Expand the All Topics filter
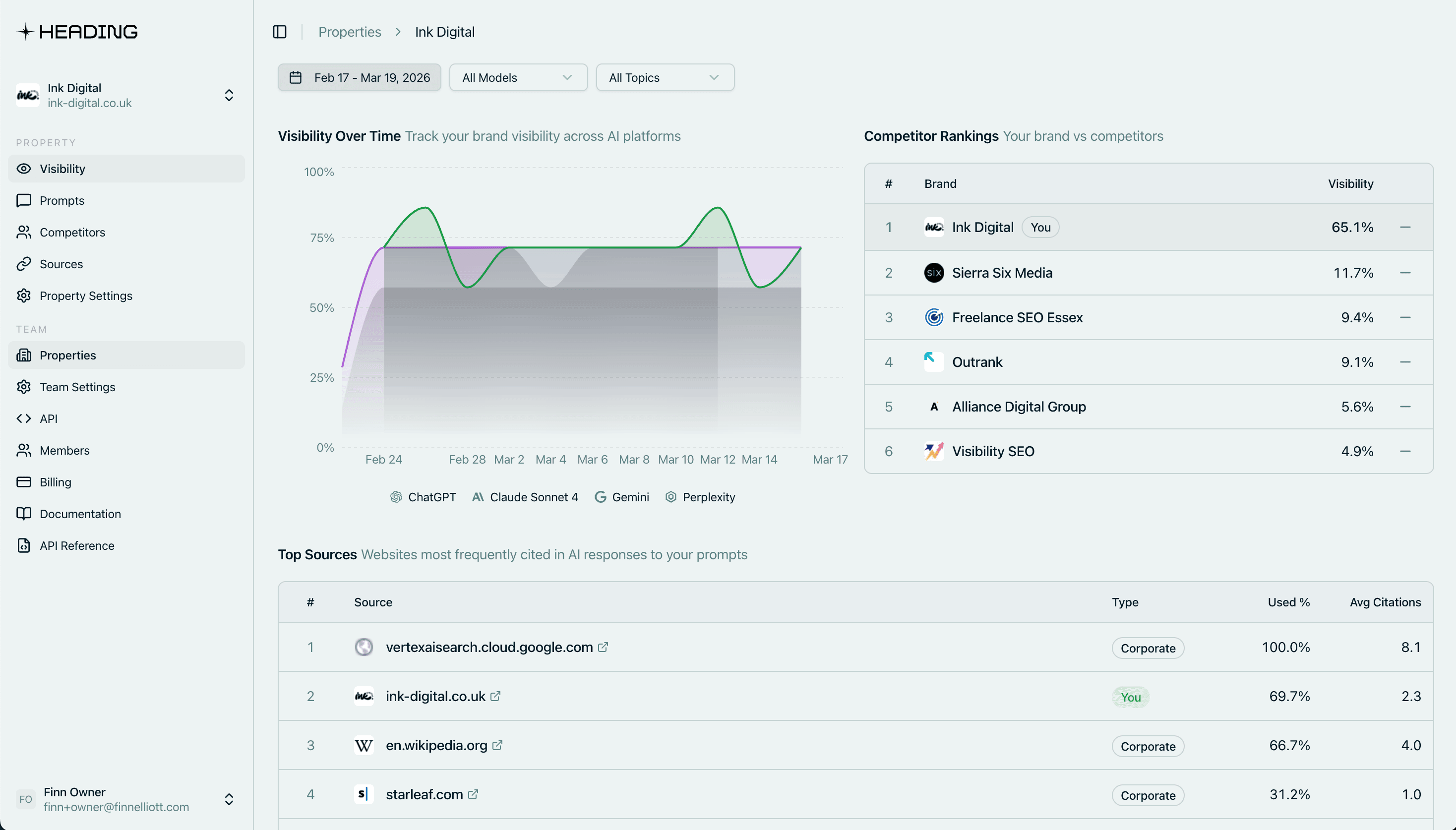1456x830 pixels. click(x=665, y=77)
